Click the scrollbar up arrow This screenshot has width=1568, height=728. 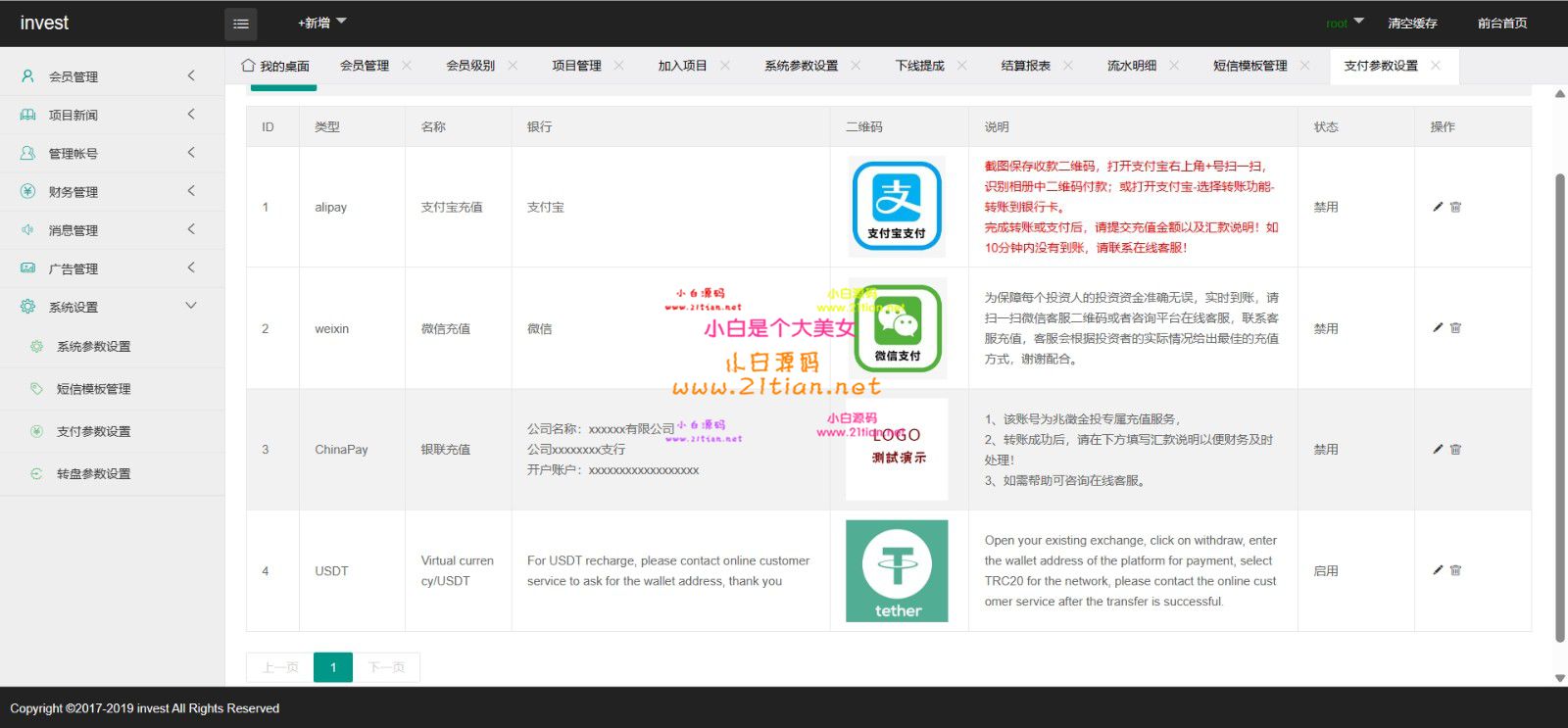[x=1560, y=94]
